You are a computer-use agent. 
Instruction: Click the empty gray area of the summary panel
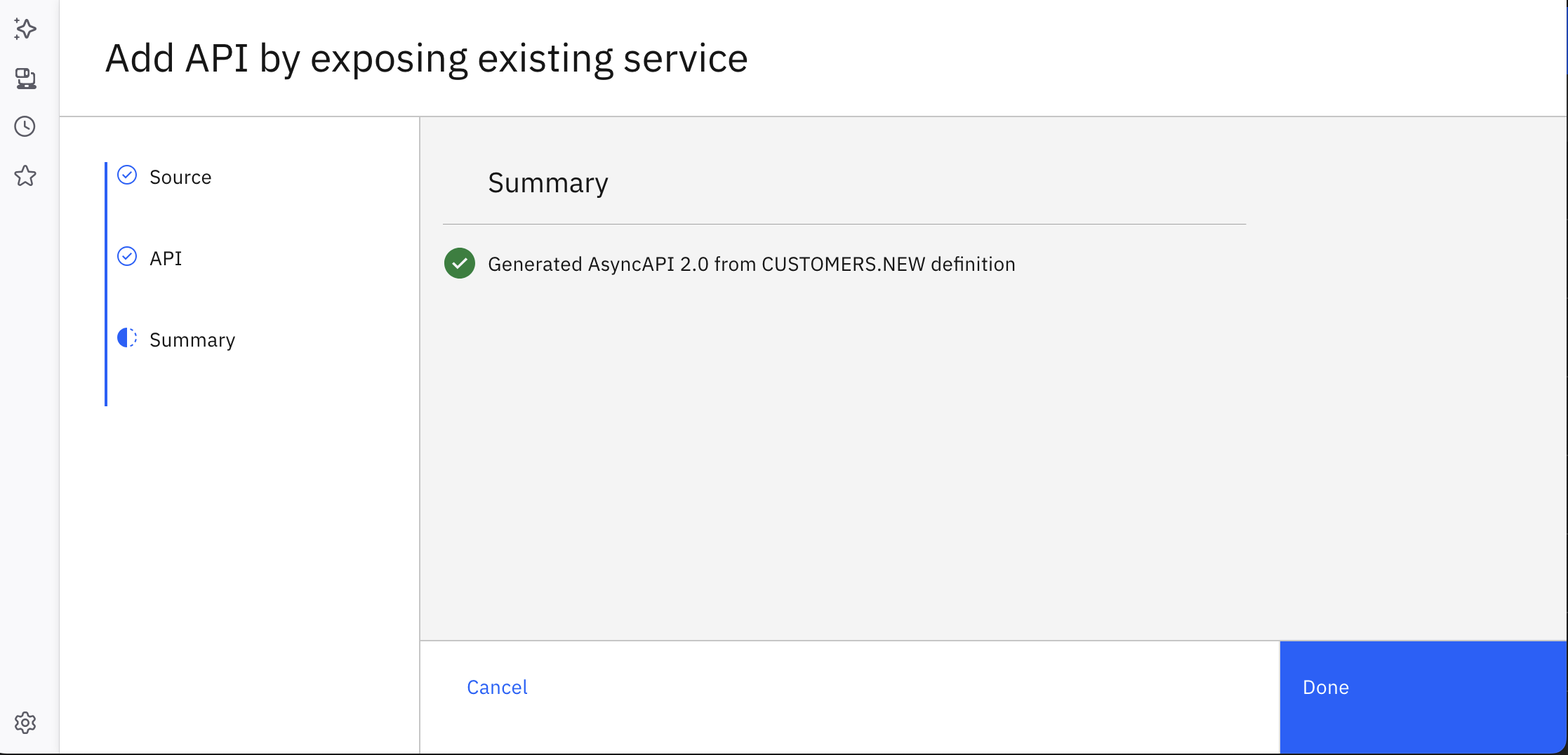click(x=842, y=456)
